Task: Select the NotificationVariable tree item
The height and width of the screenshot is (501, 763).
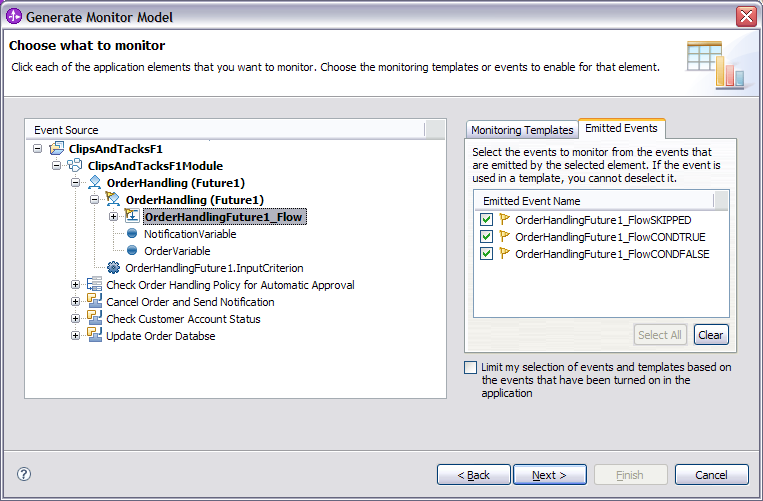Action: click(x=190, y=234)
